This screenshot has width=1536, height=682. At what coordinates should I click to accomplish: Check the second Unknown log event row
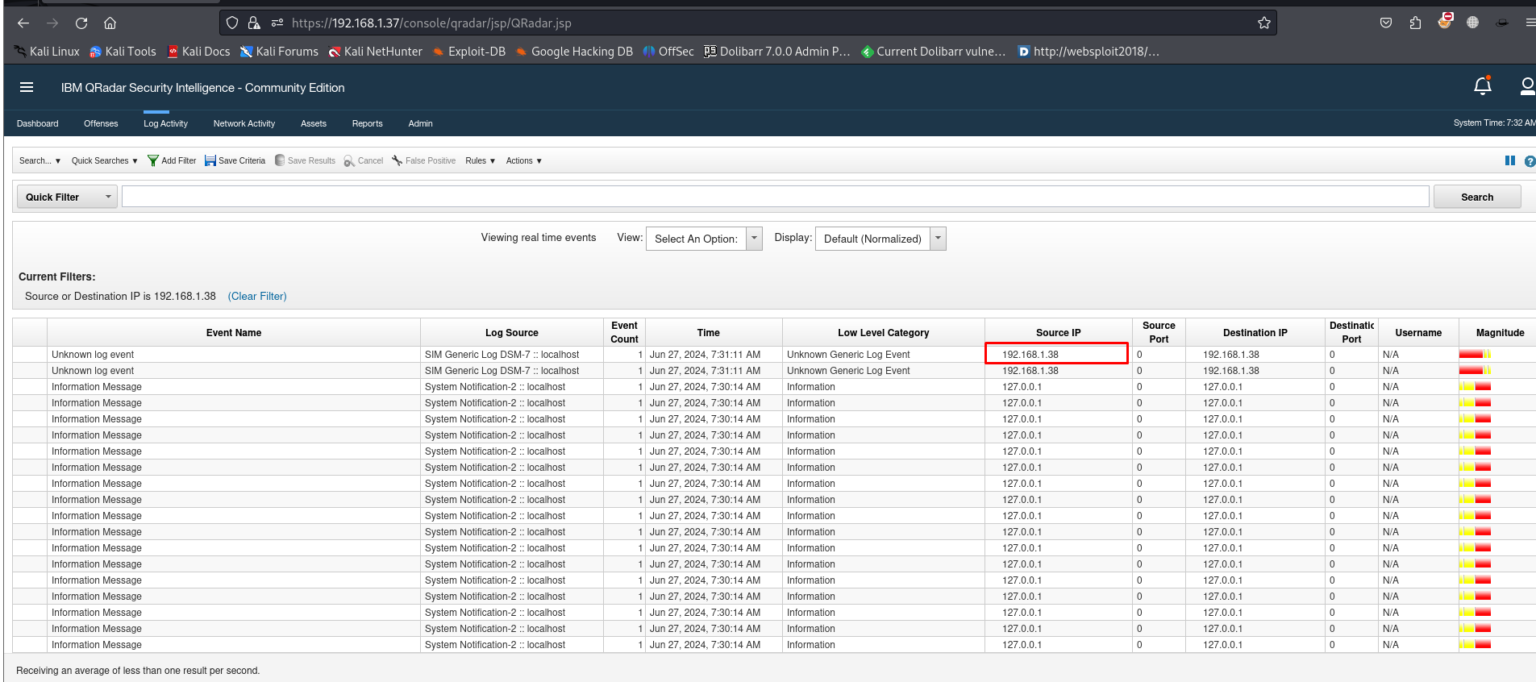(x=30, y=370)
